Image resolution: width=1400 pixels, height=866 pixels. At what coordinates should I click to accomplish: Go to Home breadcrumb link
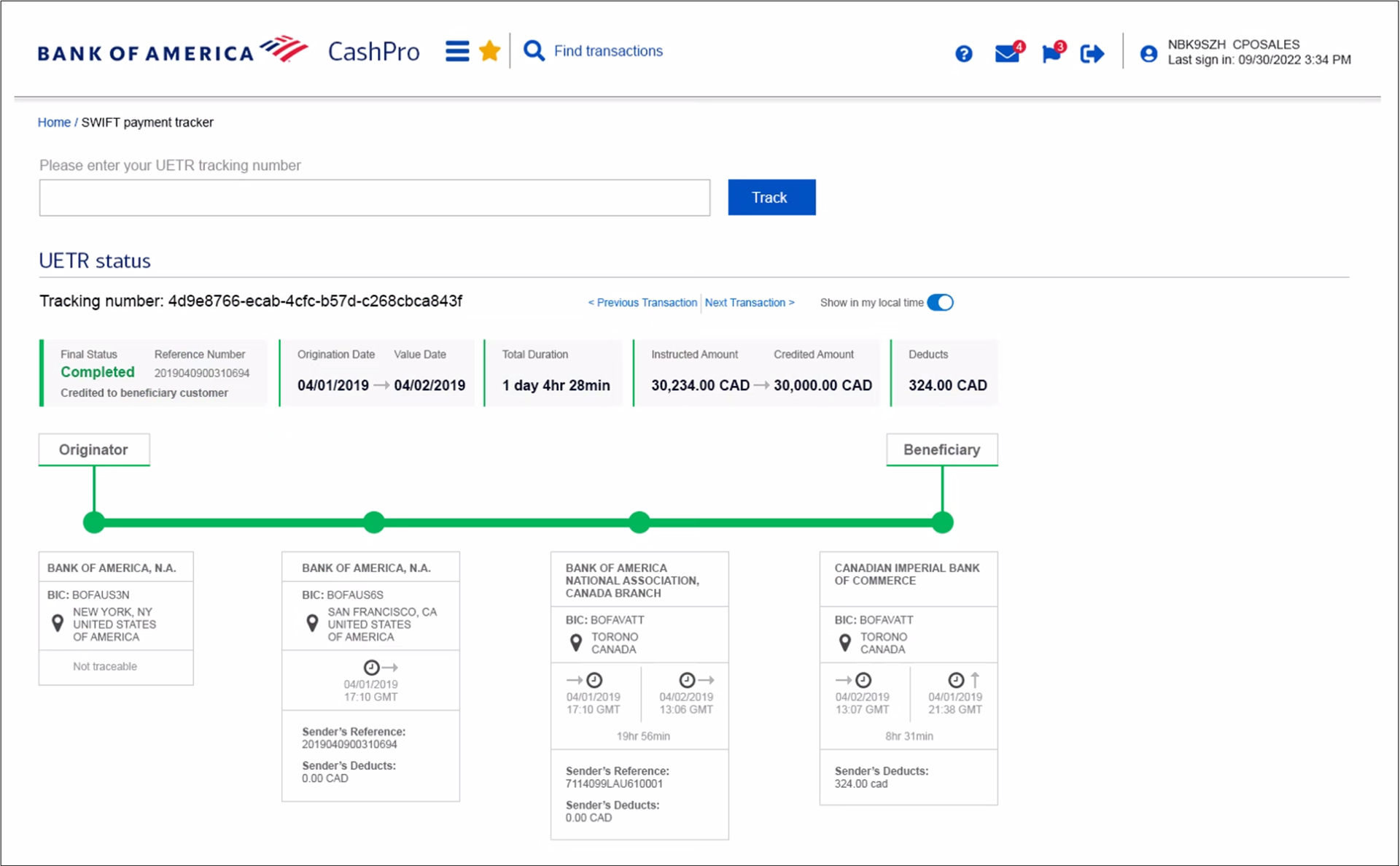point(54,123)
